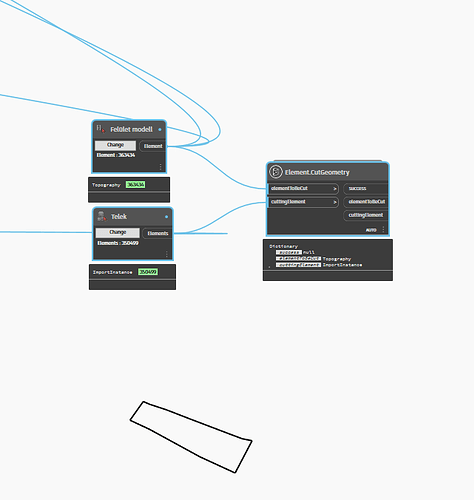The image size is (474, 500).
Task: Select green element ID 363434 in Topography preview
Action: coord(136,184)
